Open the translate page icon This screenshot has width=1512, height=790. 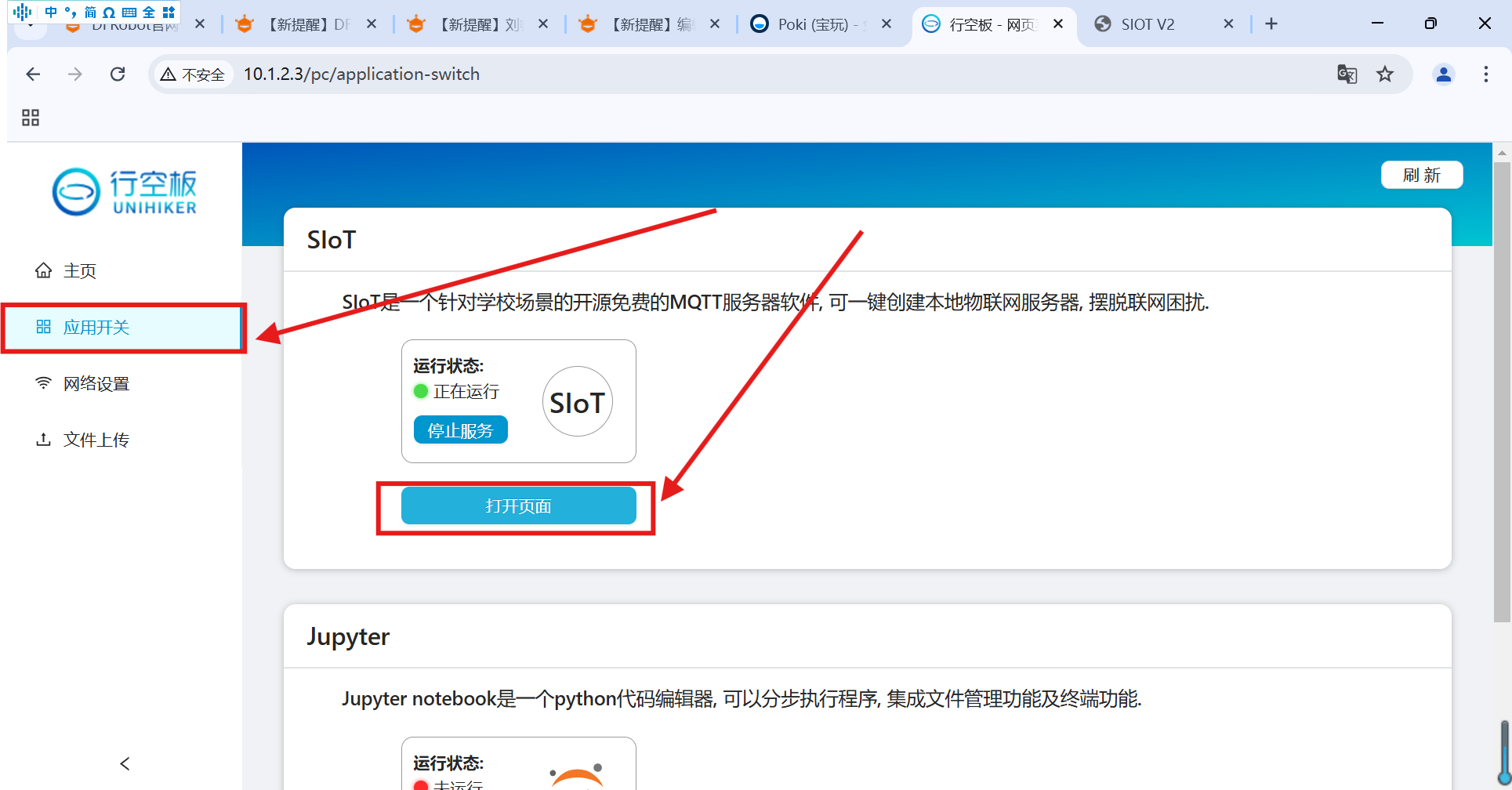click(1347, 74)
